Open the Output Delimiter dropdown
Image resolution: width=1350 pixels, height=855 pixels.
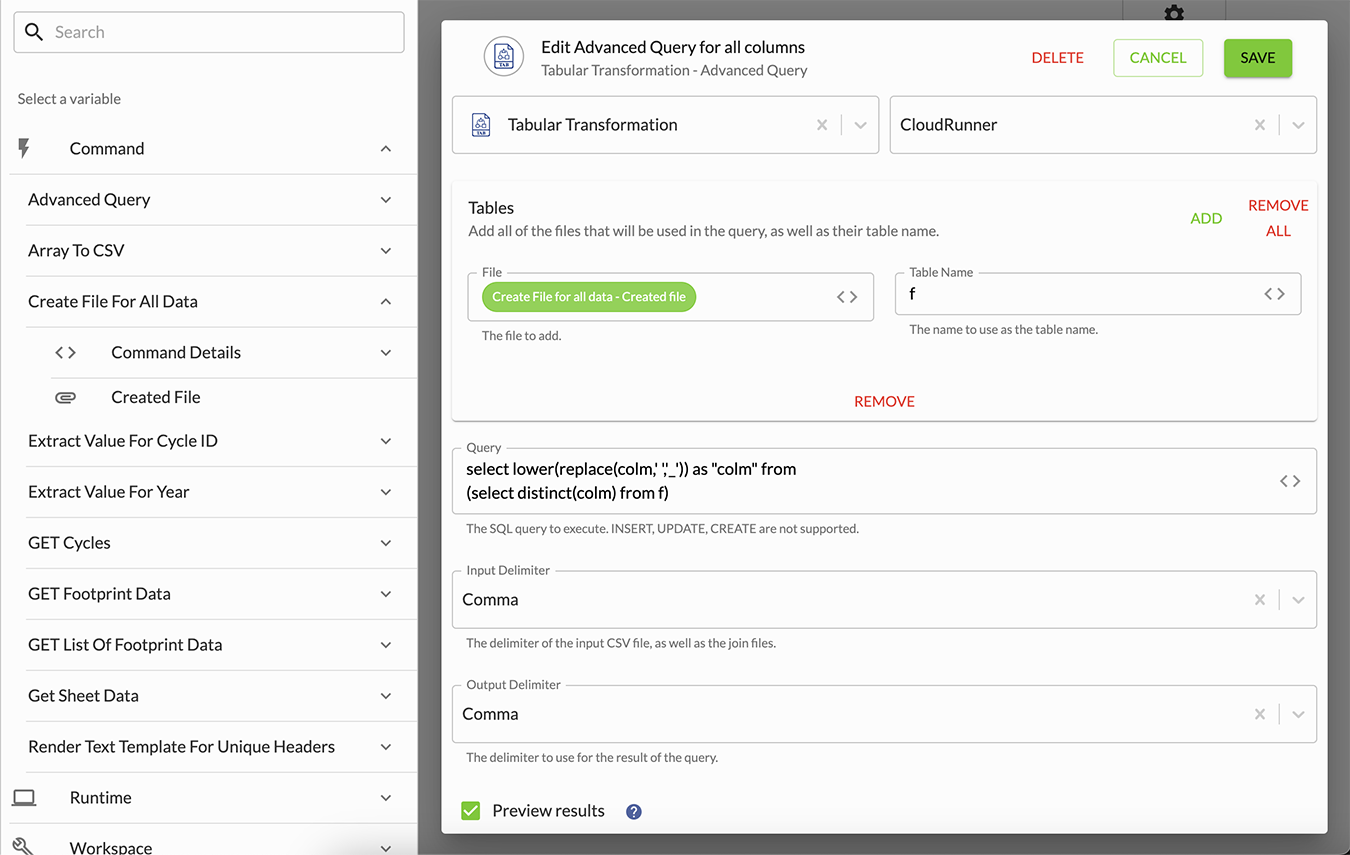pos(1298,714)
